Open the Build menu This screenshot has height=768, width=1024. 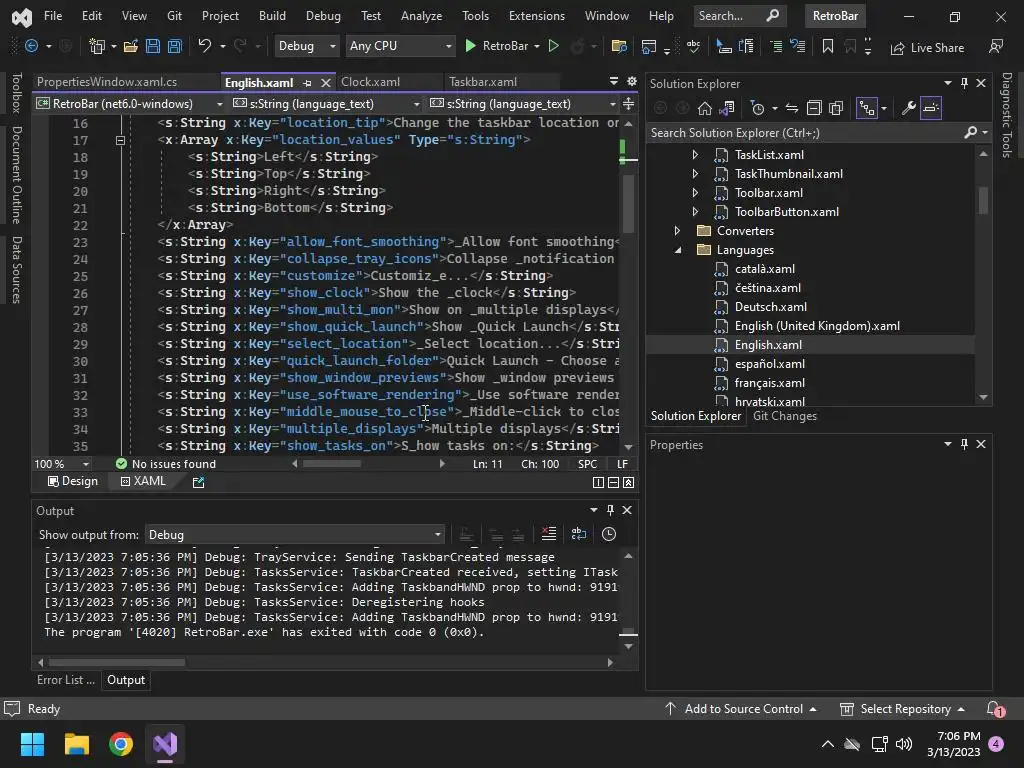[272, 16]
